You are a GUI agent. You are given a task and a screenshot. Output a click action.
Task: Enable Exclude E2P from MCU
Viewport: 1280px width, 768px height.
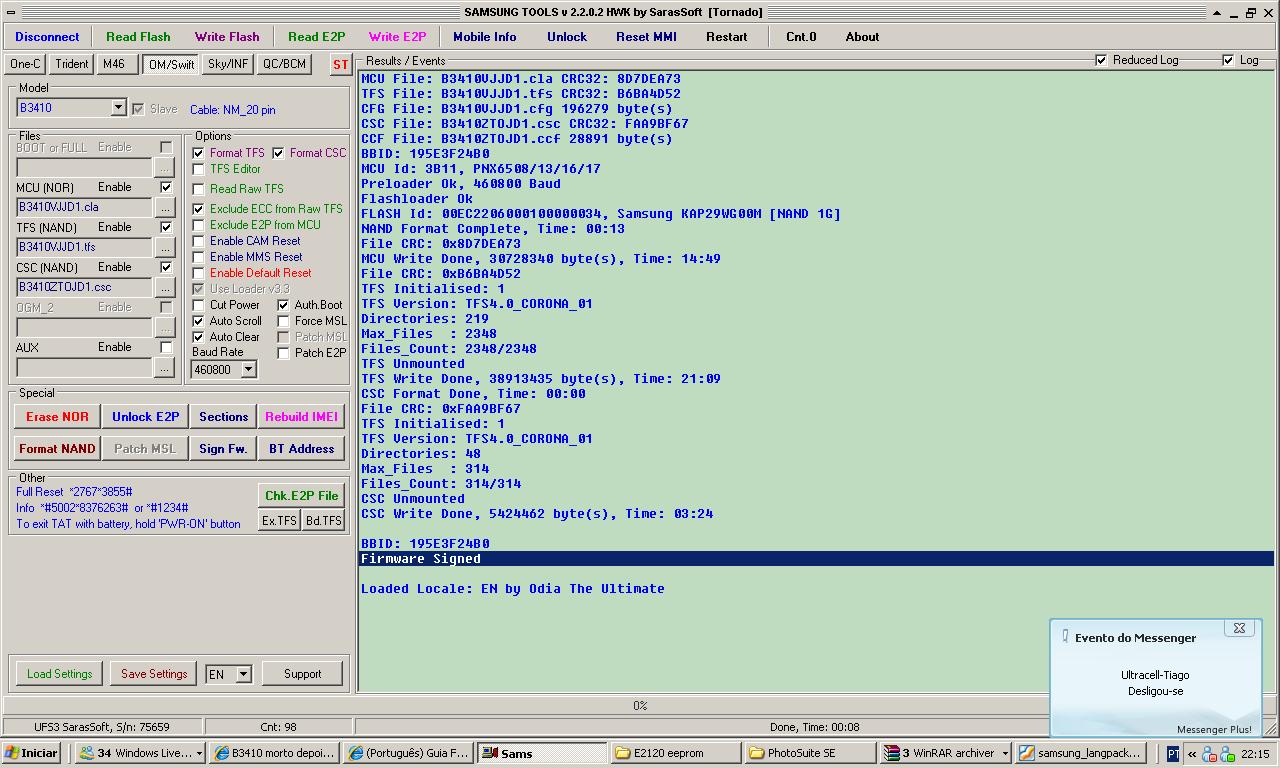(198, 225)
